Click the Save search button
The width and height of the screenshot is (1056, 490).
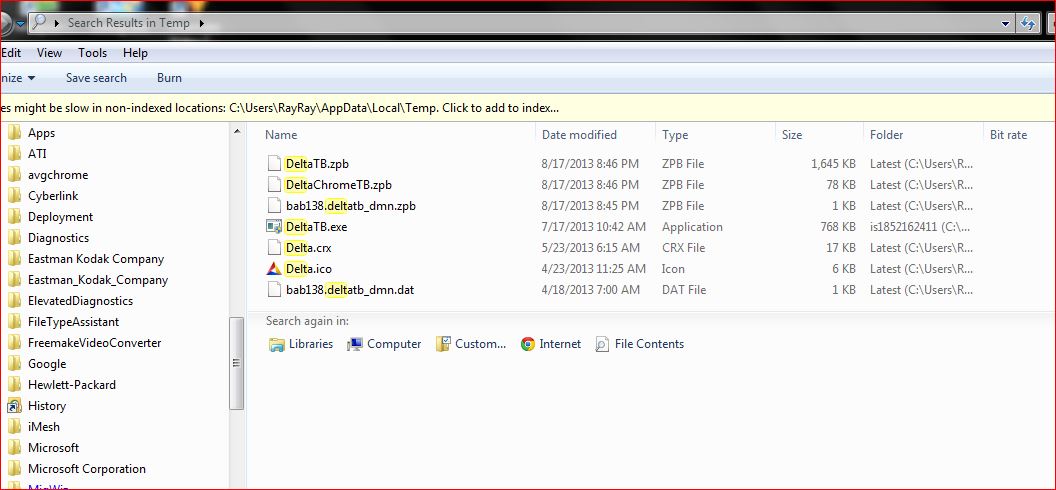[96, 78]
